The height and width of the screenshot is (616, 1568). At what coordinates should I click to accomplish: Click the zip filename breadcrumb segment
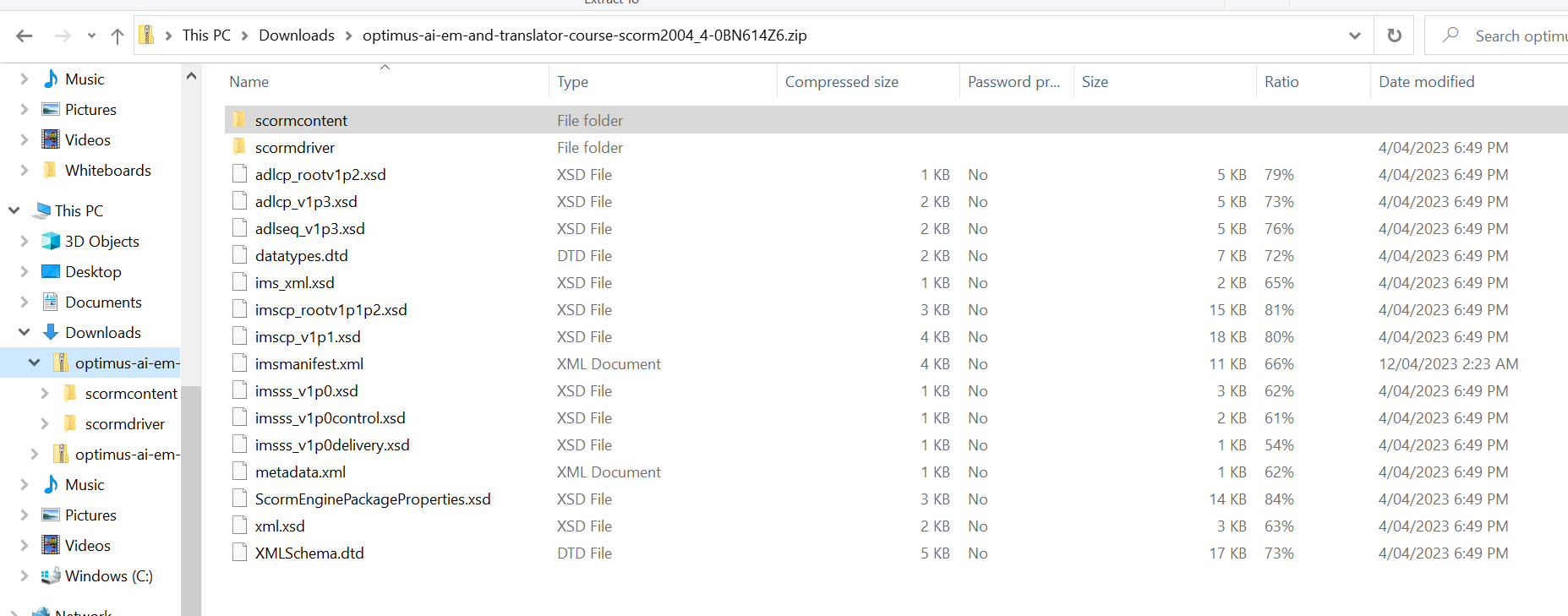tap(585, 35)
